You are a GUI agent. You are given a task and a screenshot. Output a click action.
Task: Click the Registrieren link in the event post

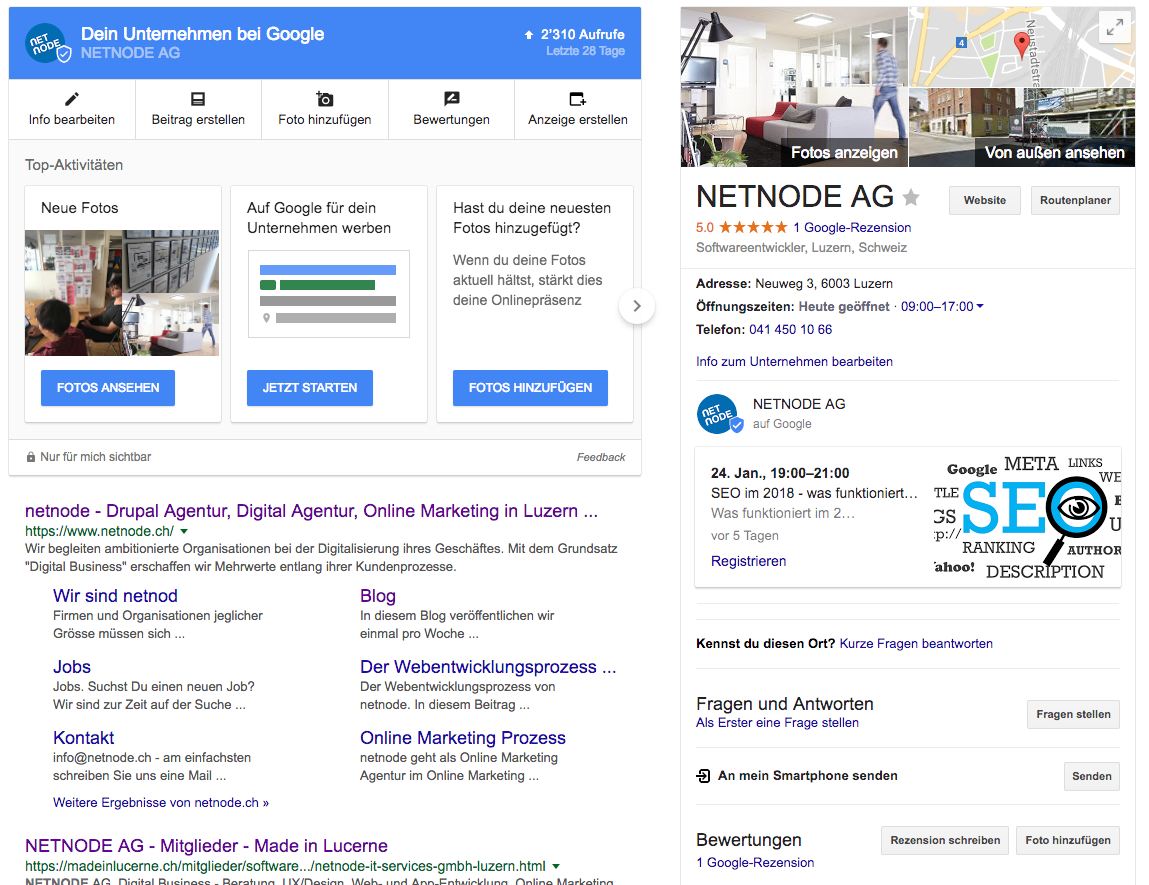[748, 561]
